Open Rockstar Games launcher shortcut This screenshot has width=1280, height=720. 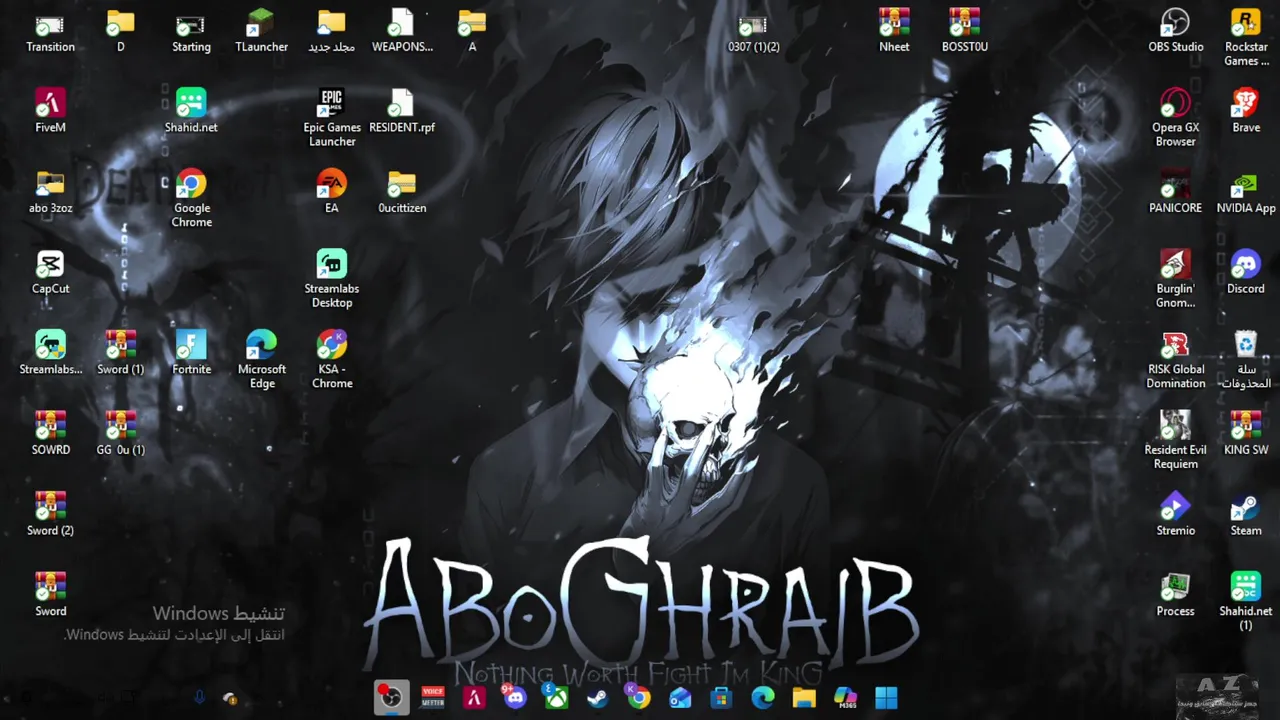tap(1246, 38)
